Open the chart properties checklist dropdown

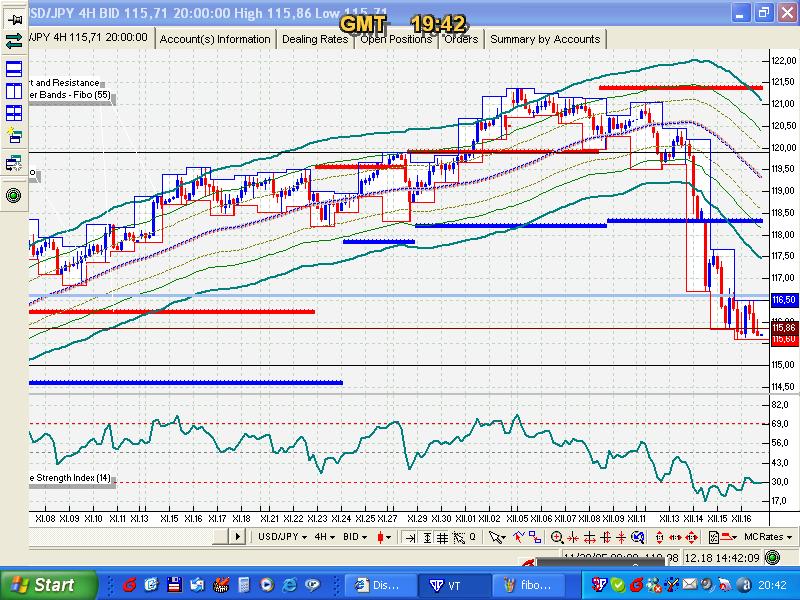coord(722,537)
